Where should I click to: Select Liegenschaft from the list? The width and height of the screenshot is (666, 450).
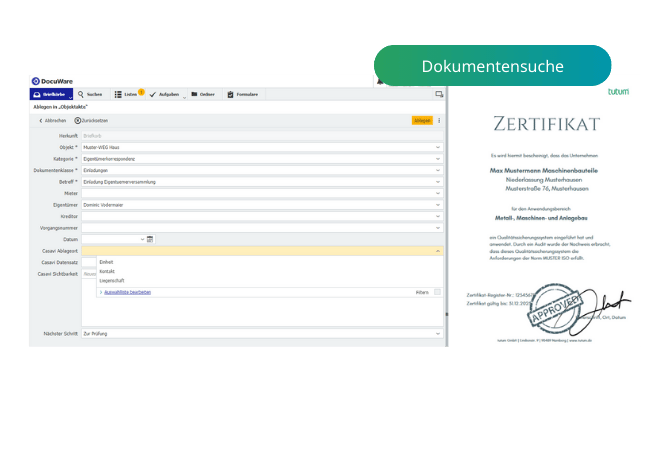point(112,281)
